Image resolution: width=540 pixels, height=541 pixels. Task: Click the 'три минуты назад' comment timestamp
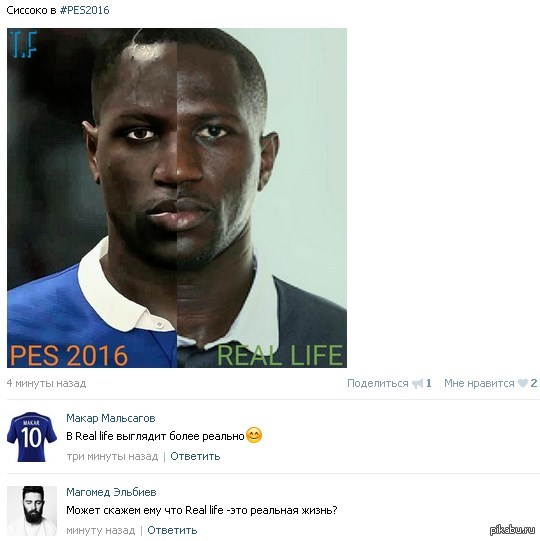tap(112, 456)
